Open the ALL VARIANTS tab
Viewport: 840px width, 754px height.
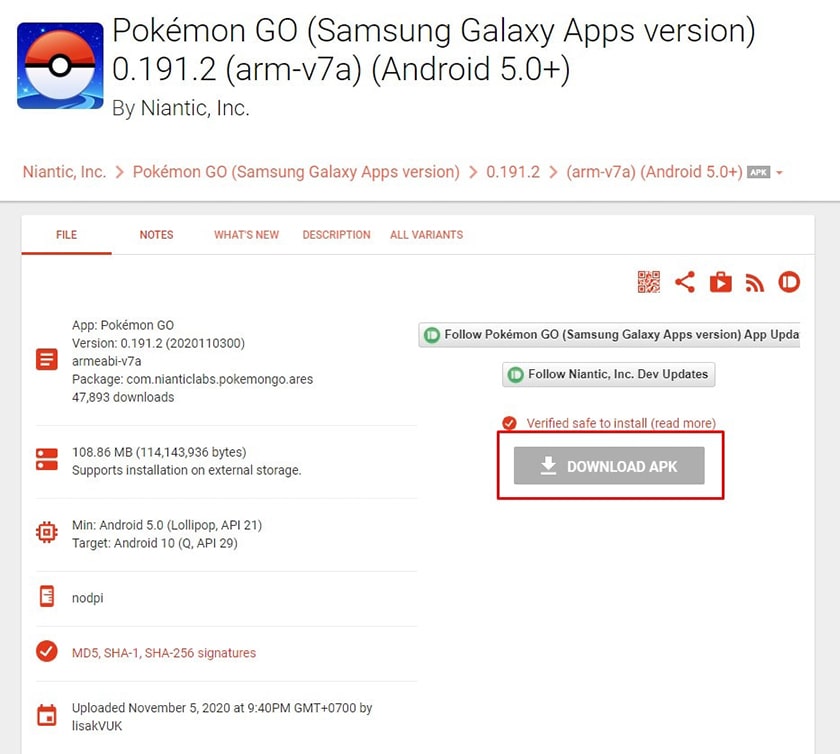tap(426, 235)
